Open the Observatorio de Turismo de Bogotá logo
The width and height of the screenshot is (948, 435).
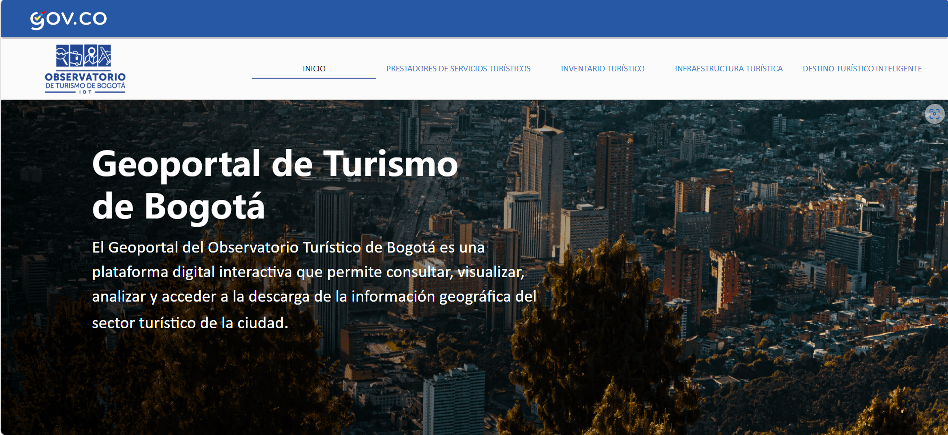coord(85,69)
